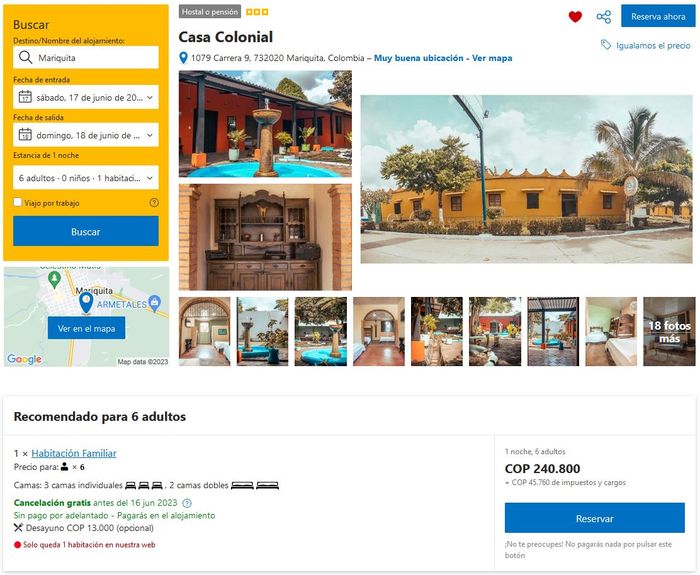Click the blue Reservar button
The height and width of the screenshot is (575, 700).
pyautogui.click(x=595, y=518)
